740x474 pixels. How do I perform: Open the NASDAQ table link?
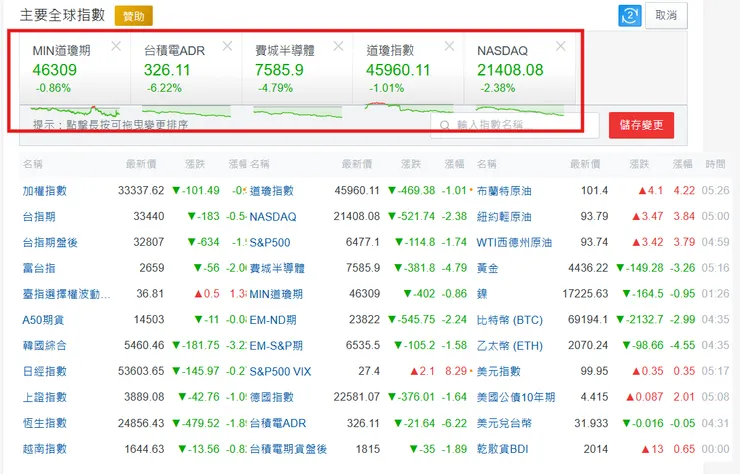pyautogui.click(x=273, y=217)
